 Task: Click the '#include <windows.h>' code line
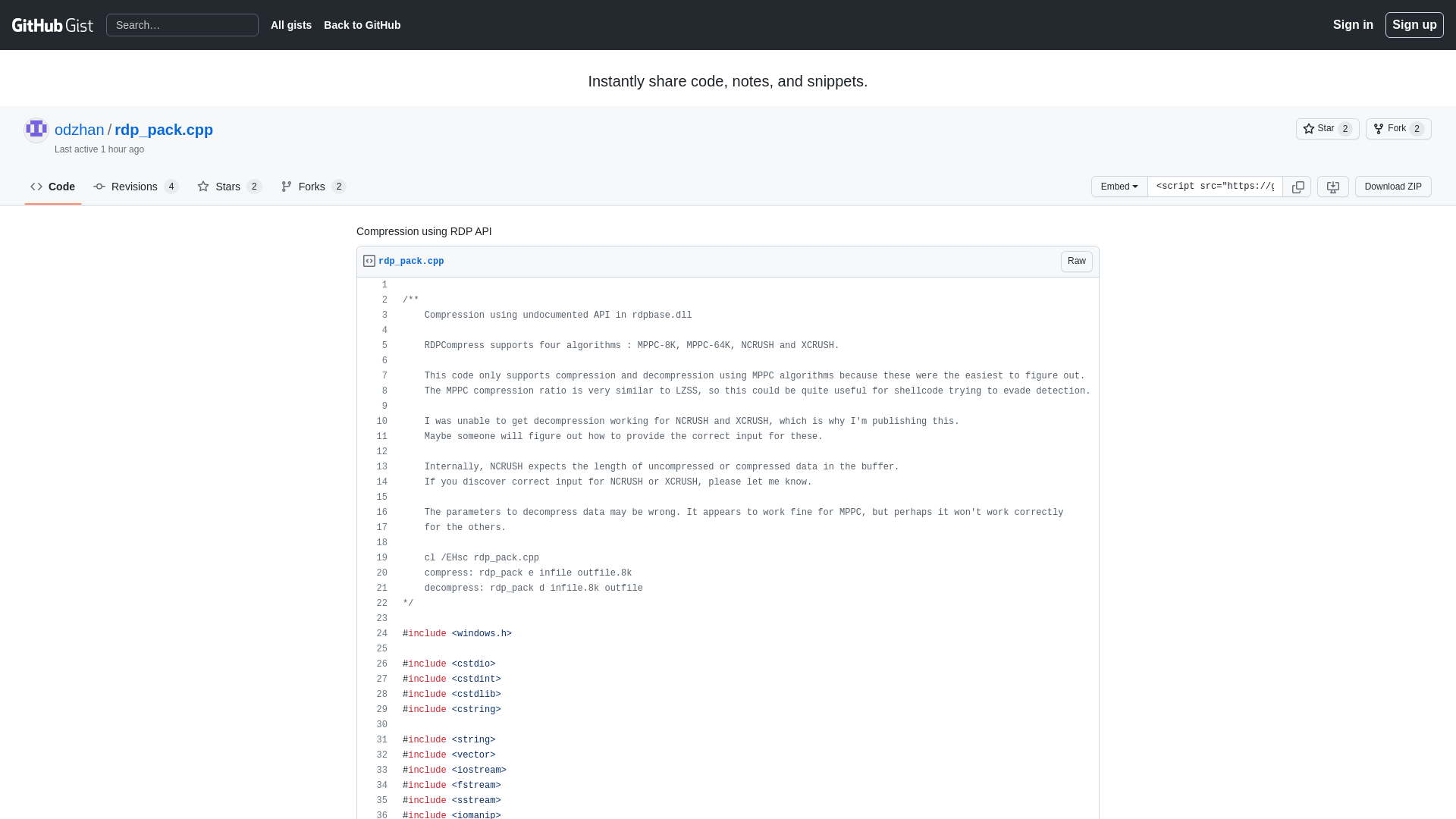[x=457, y=634]
